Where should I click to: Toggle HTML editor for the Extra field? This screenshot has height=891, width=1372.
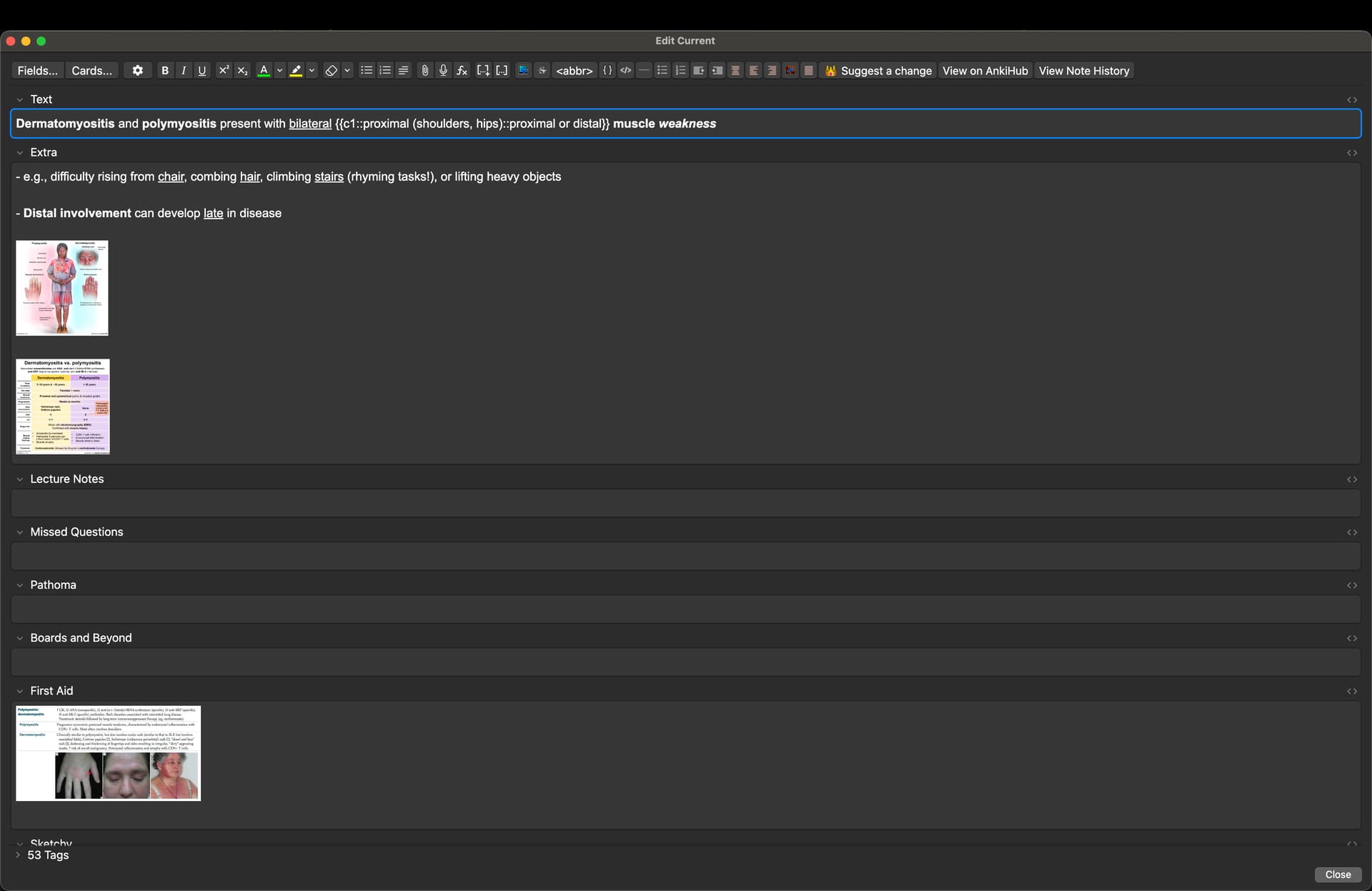(x=1351, y=153)
